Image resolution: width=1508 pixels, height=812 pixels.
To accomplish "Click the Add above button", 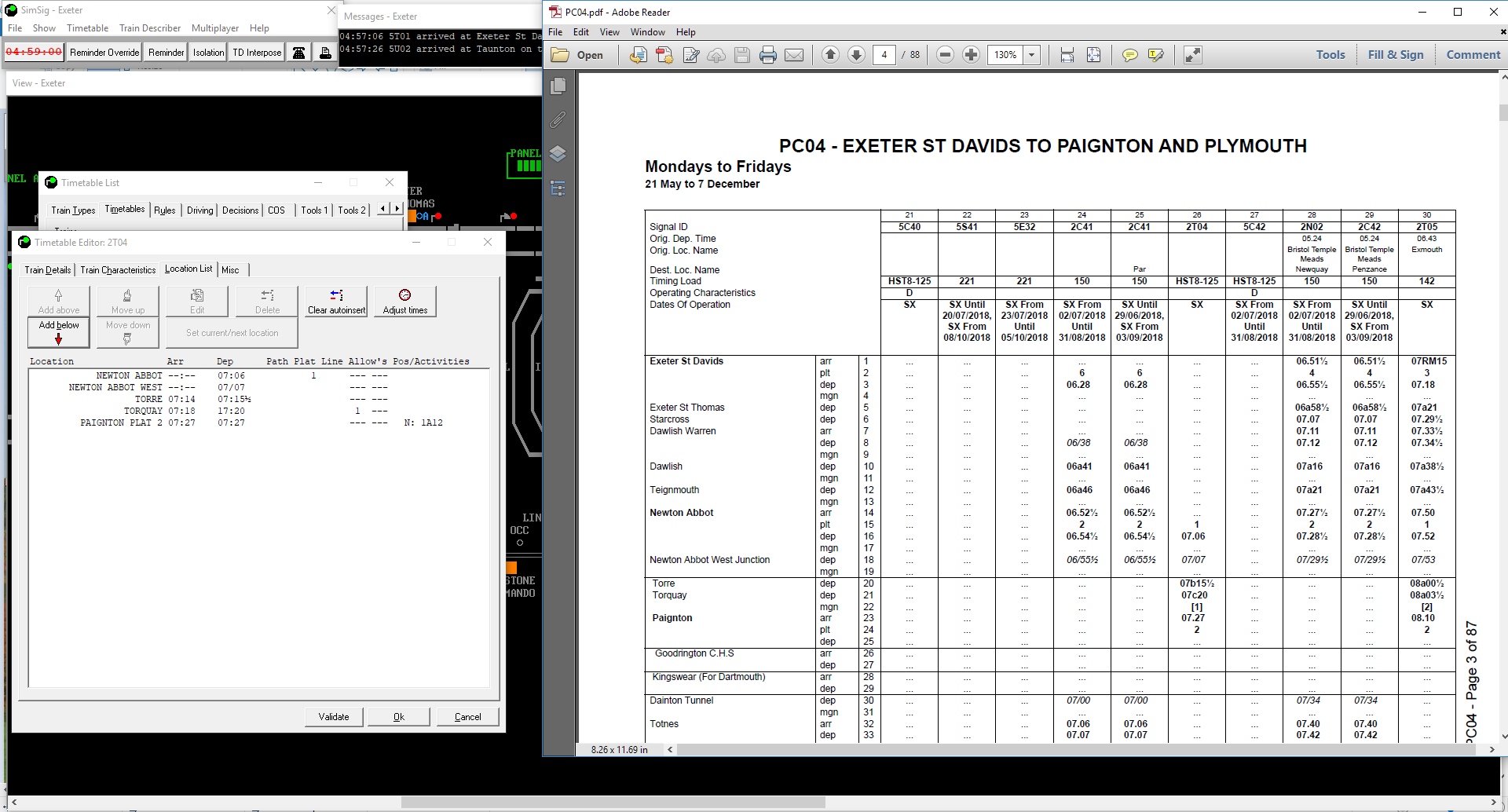I will [59, 302].
